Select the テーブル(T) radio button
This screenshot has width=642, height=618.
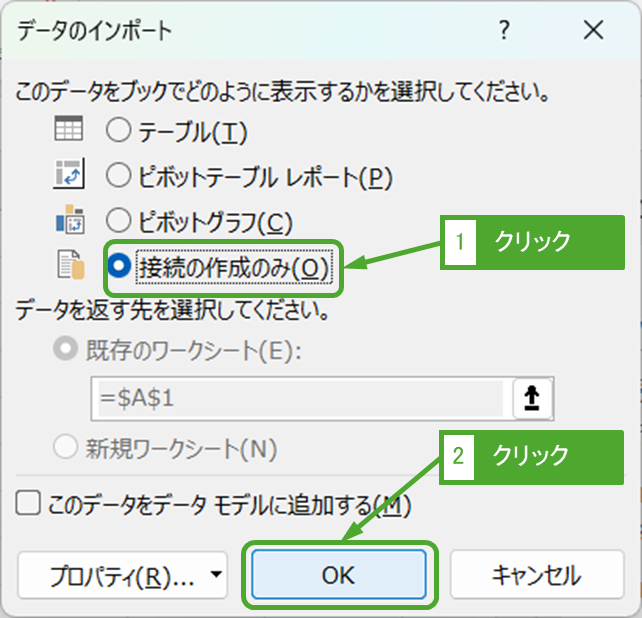click(x=119, y=130)
